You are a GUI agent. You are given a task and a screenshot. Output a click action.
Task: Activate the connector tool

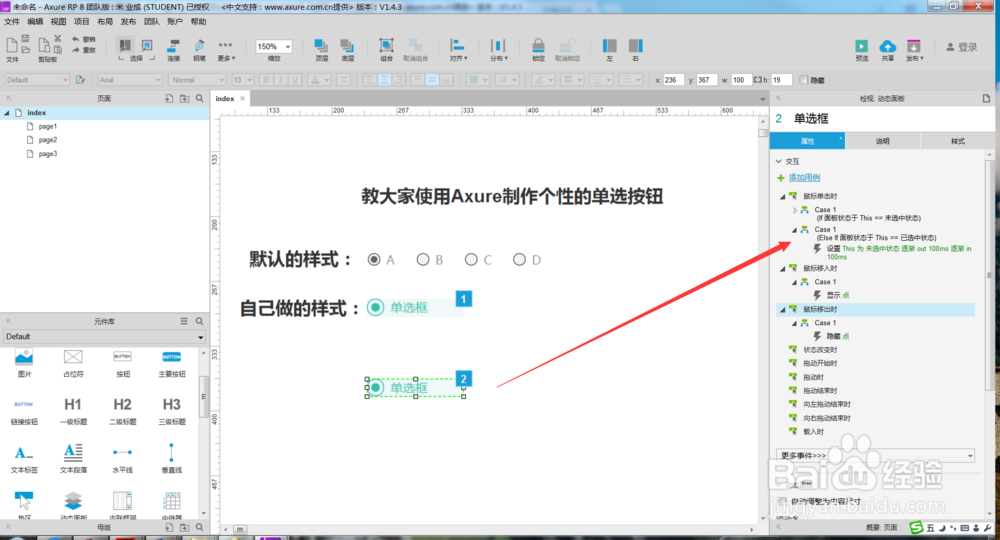point(173,46)
